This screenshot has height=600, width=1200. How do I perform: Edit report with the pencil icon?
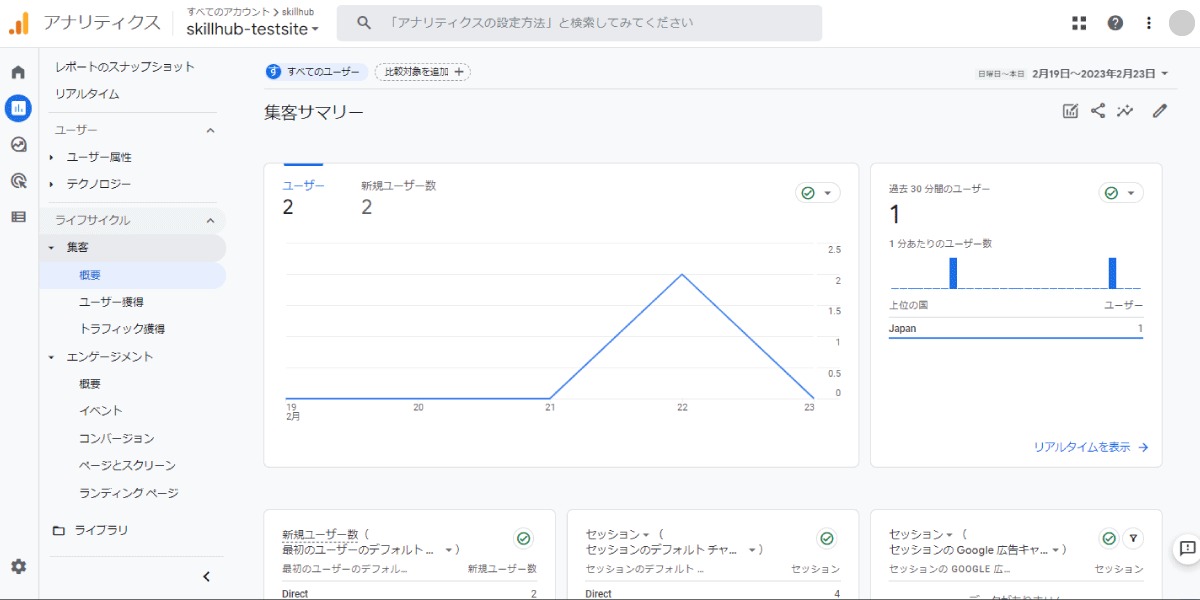pos(1160,111)
